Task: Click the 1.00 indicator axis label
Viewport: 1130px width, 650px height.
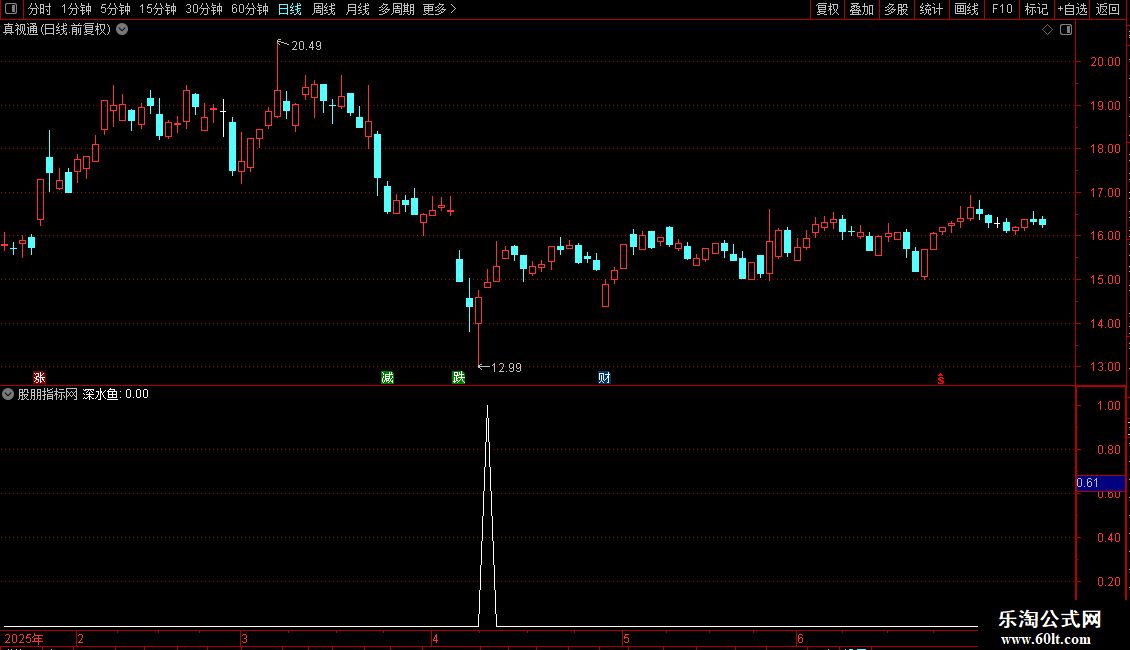Action: click(1108, 406)
